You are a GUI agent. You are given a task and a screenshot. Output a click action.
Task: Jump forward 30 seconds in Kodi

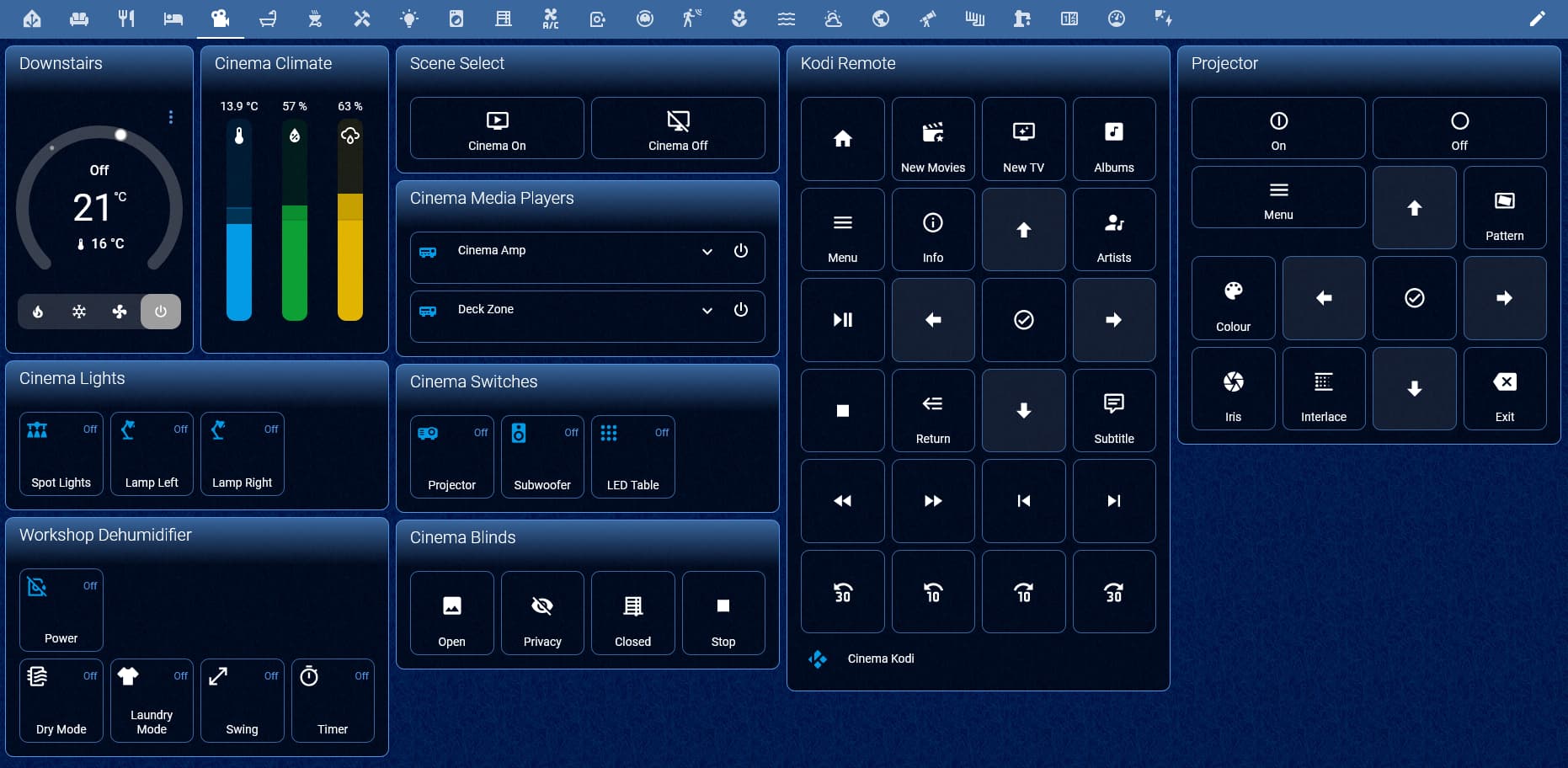point(1114,591)
